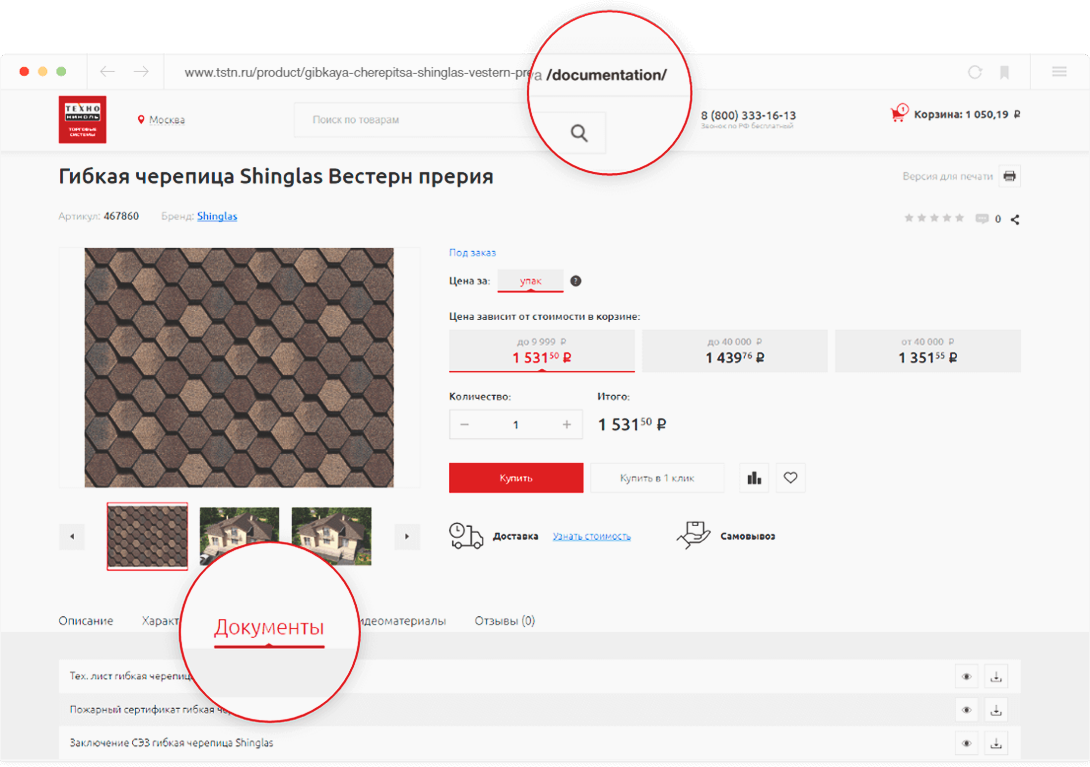Preview Заключение СЭЗ with eye icon

(x=966, y=743)
